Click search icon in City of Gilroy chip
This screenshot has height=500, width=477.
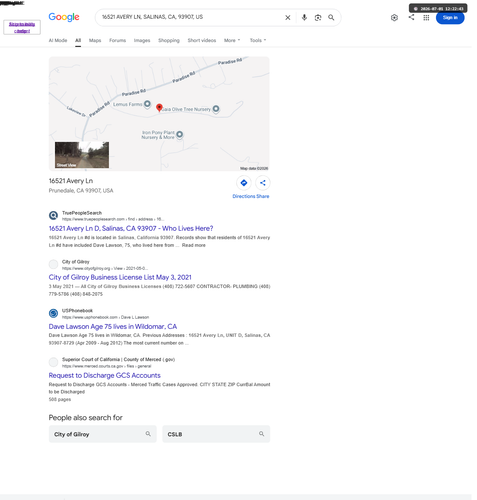(148, 434)
